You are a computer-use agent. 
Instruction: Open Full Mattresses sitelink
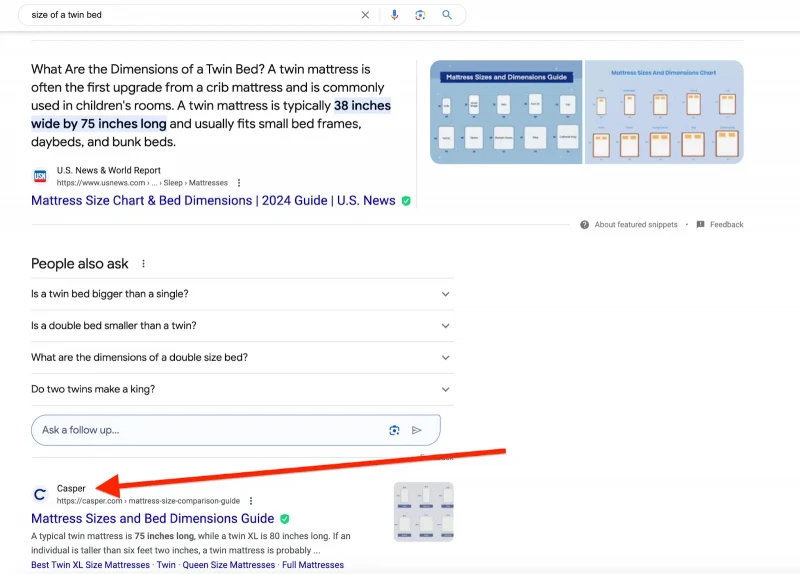pos(313,565)
